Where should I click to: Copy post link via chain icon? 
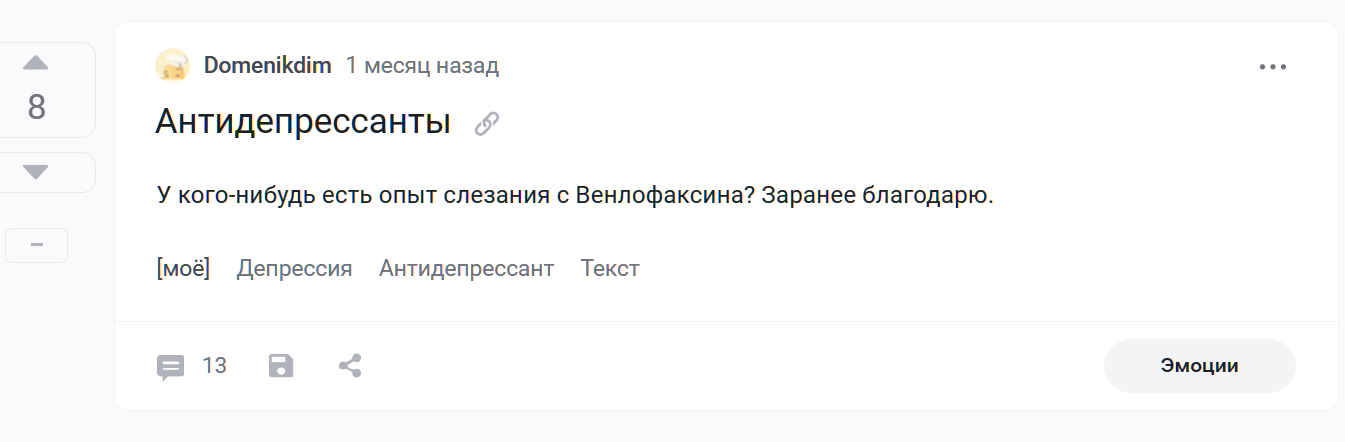coord(487,124)
